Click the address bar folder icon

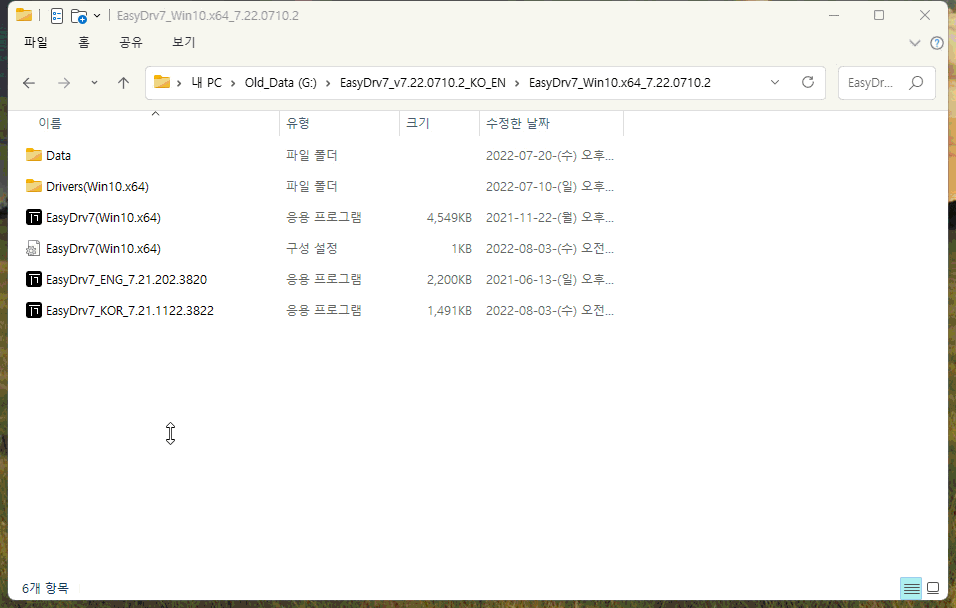tap(162, 82)
